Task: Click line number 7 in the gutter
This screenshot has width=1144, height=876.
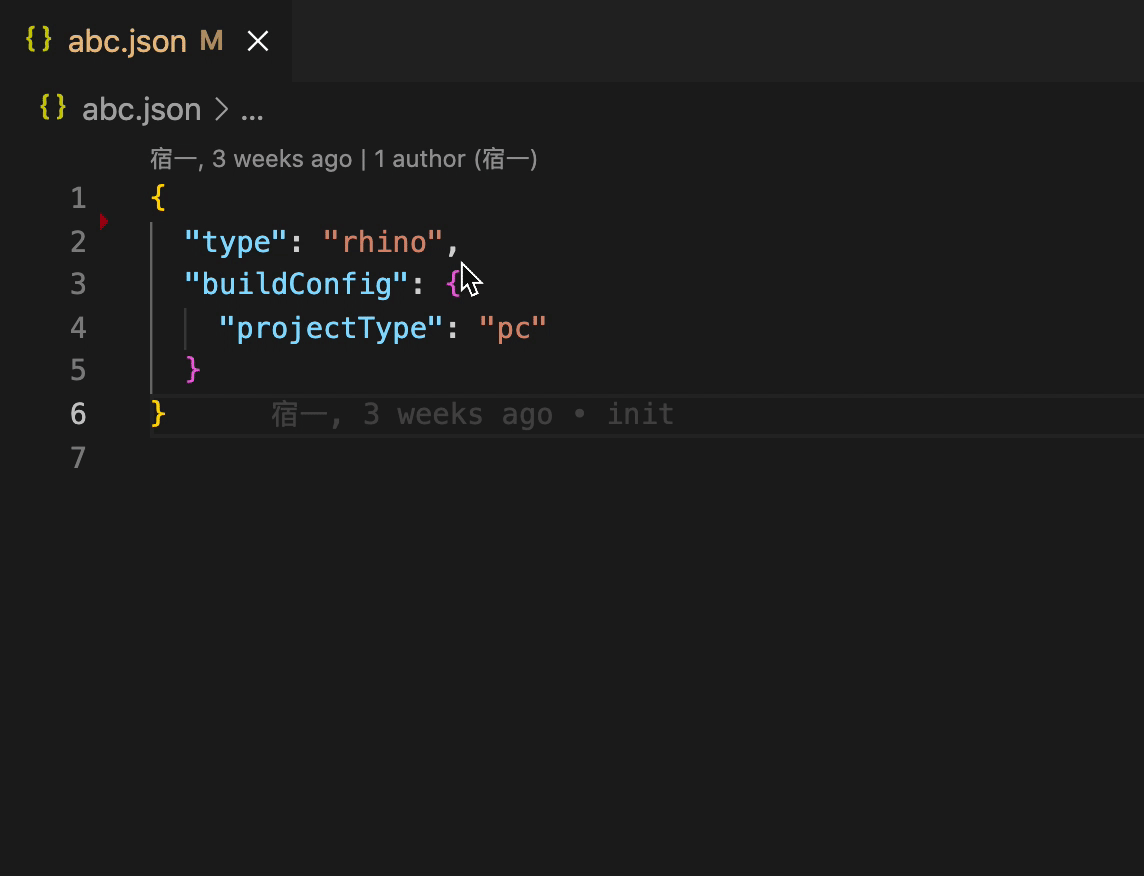Action: [x=78, y=458]
